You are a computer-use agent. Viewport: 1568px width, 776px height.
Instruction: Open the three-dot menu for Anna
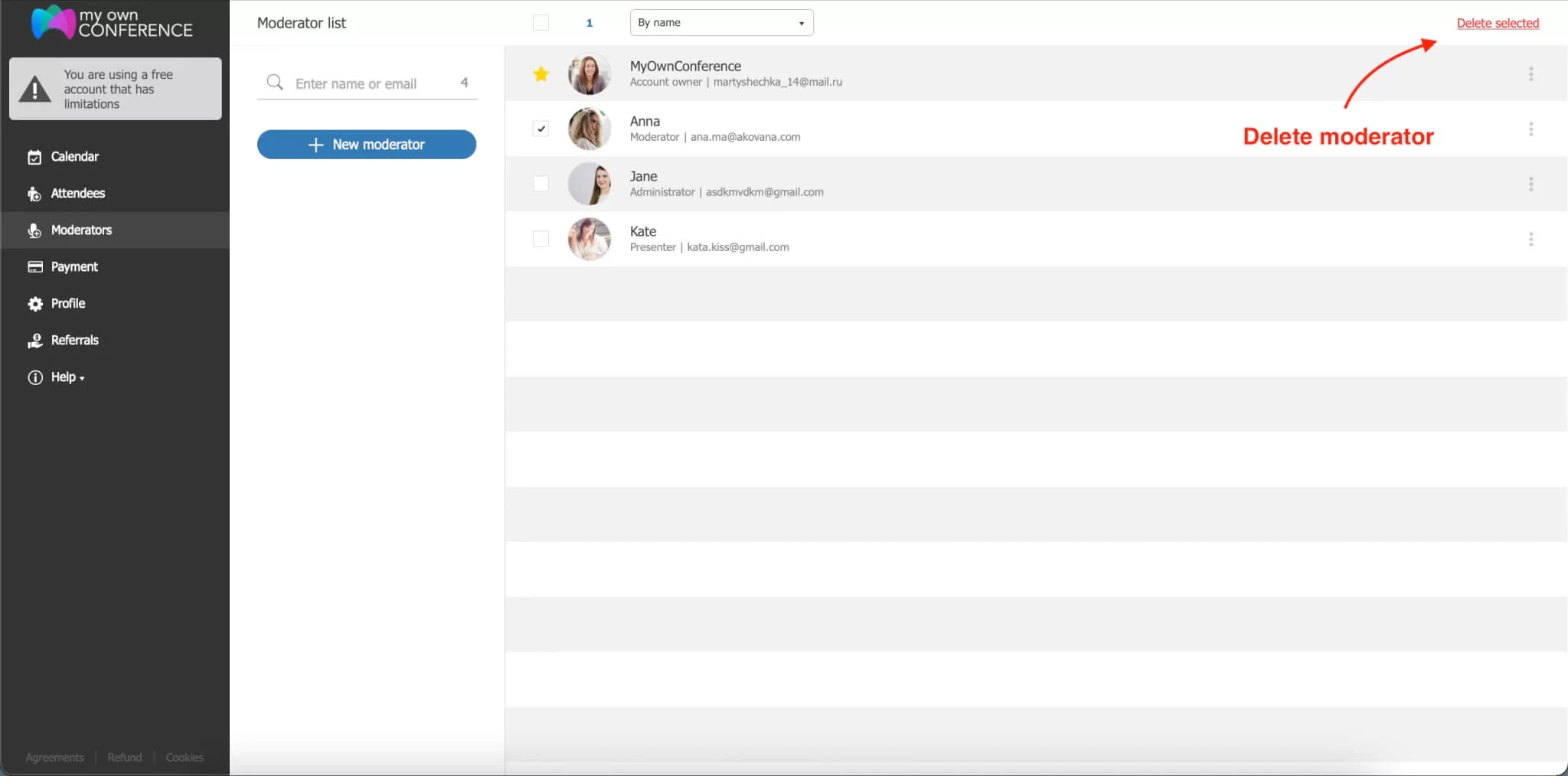point(1531,129)
